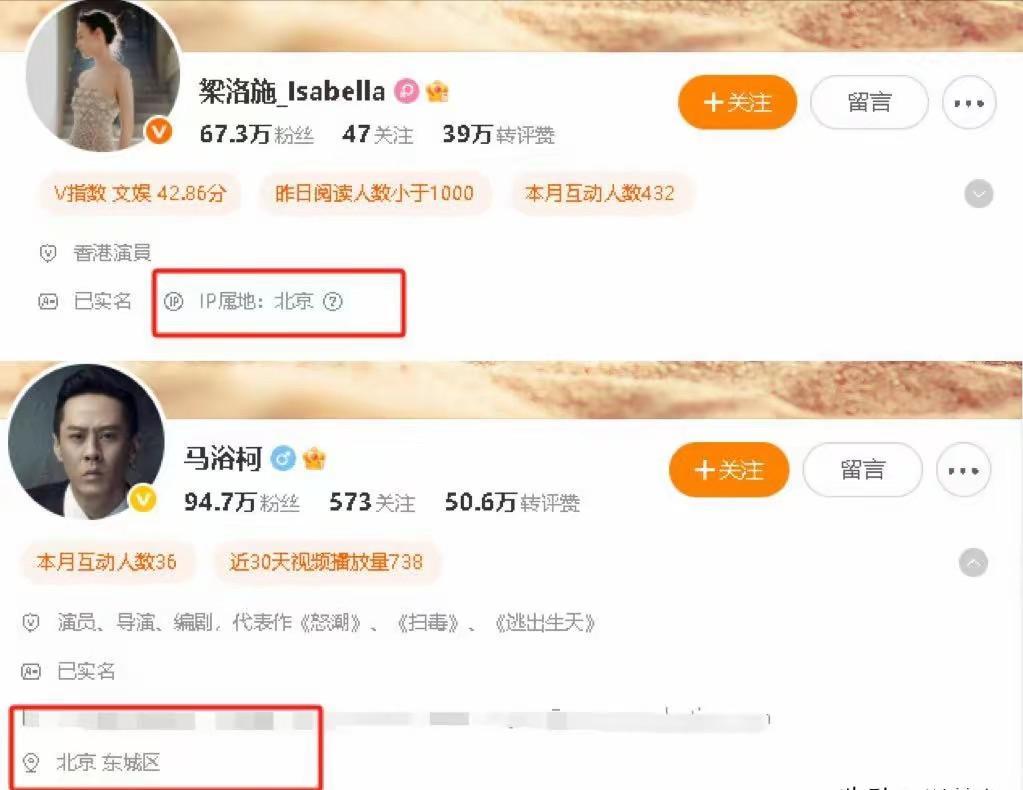
Task: Click 昨日阅读人数小于1000 tag
Action: pyautogui.click(x=374, y=193)
